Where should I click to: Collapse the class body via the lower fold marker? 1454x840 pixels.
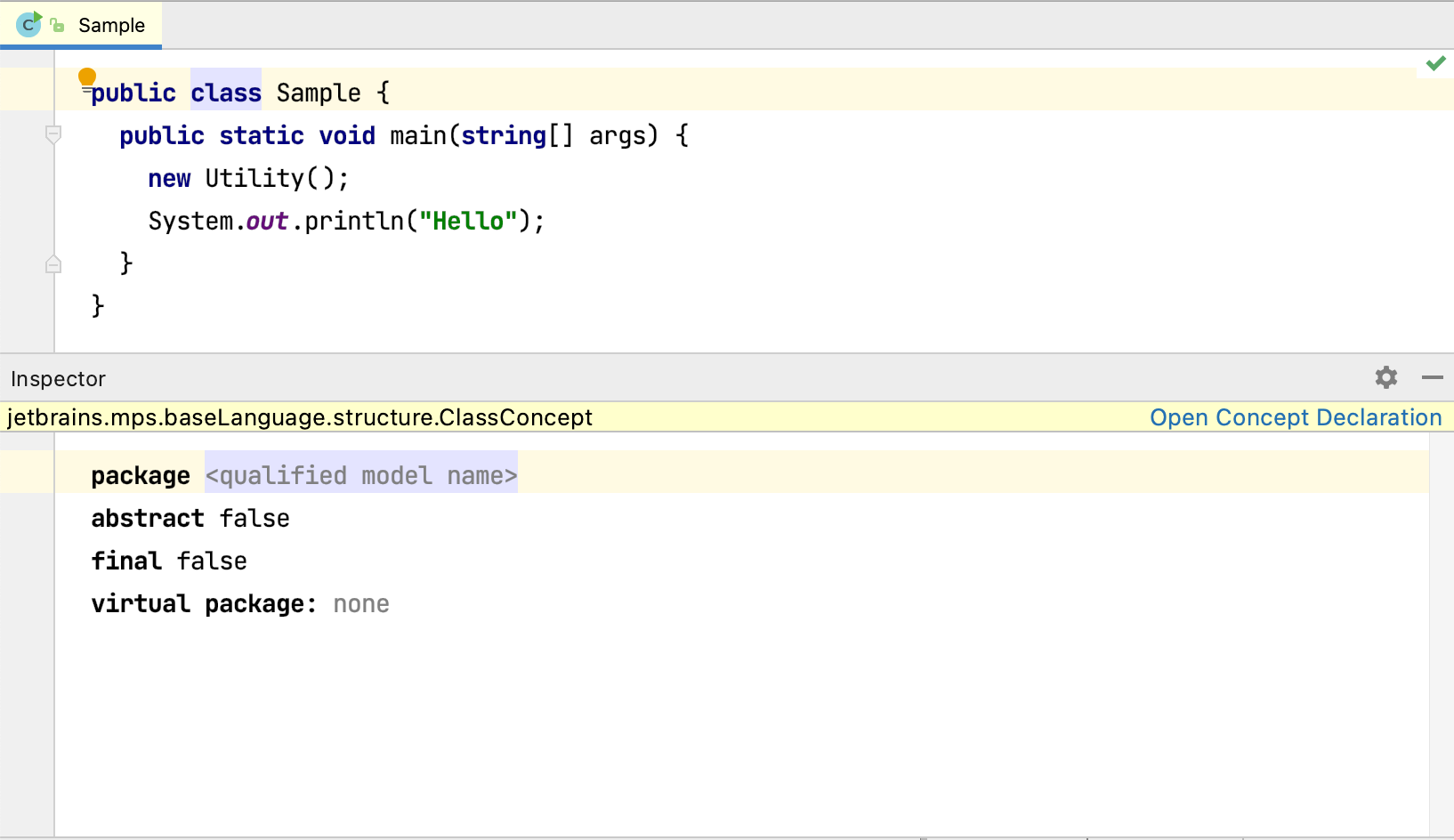point(53,263)
